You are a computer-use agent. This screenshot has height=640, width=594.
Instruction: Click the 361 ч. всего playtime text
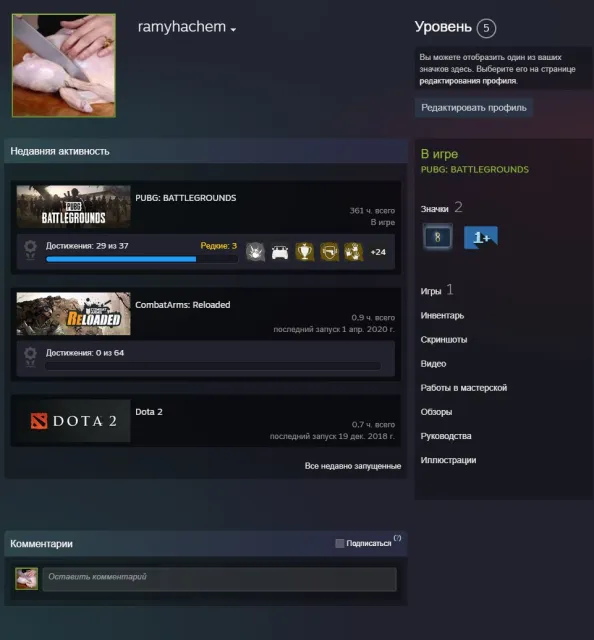tap(372, 211)
